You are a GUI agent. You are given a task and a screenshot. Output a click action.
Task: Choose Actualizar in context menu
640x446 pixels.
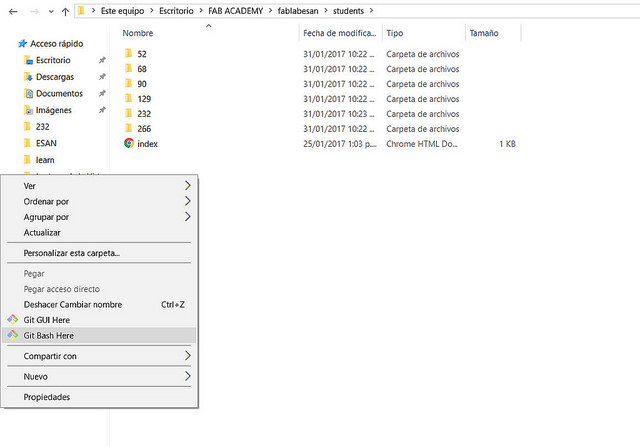point(99,232)
